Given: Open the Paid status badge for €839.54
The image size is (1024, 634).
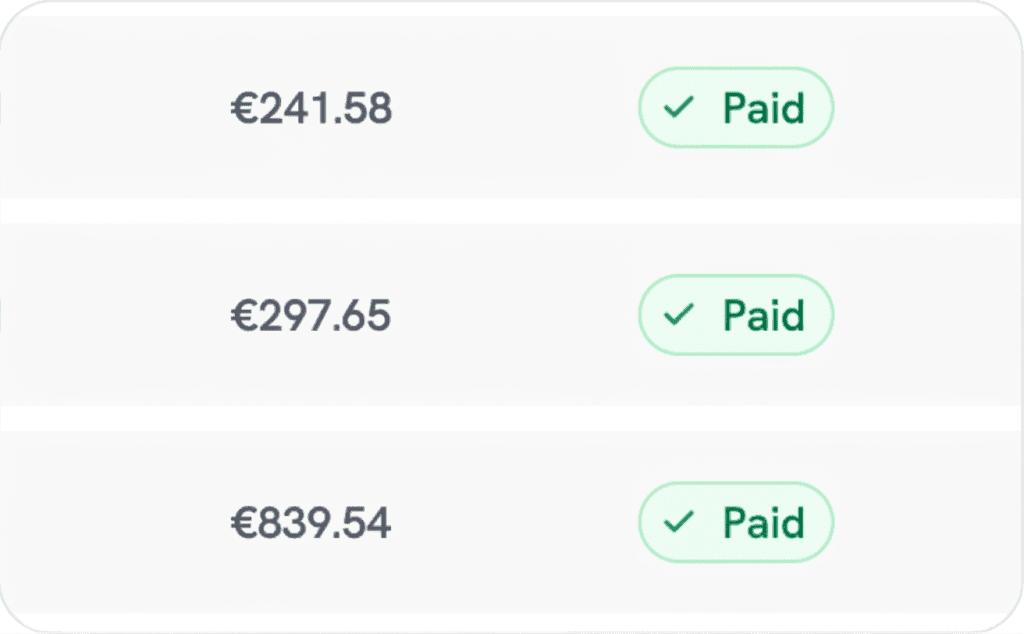Looking at the screenshot, I should point(736,522).
